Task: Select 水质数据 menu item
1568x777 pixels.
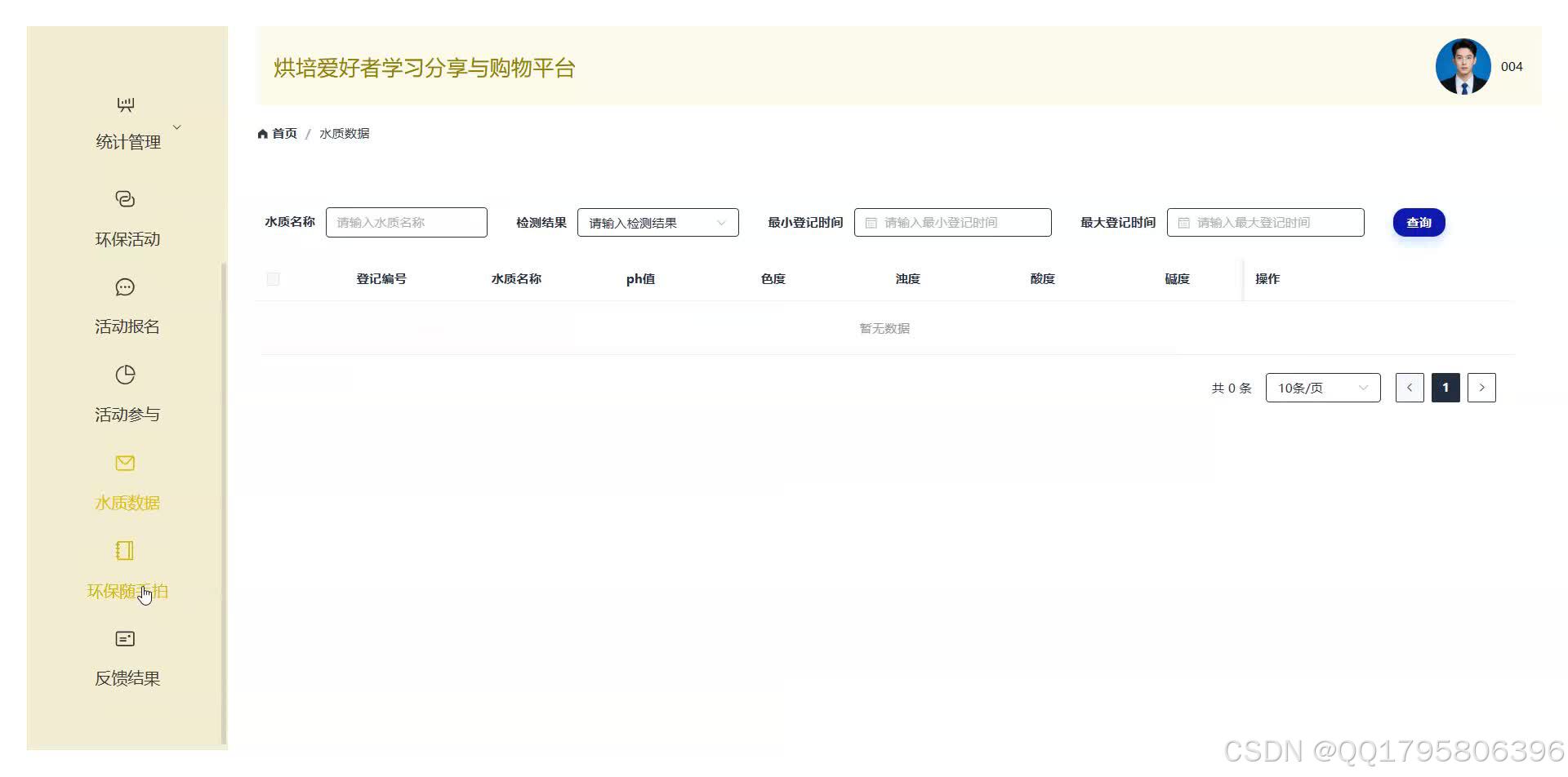Action: [127, 503]
